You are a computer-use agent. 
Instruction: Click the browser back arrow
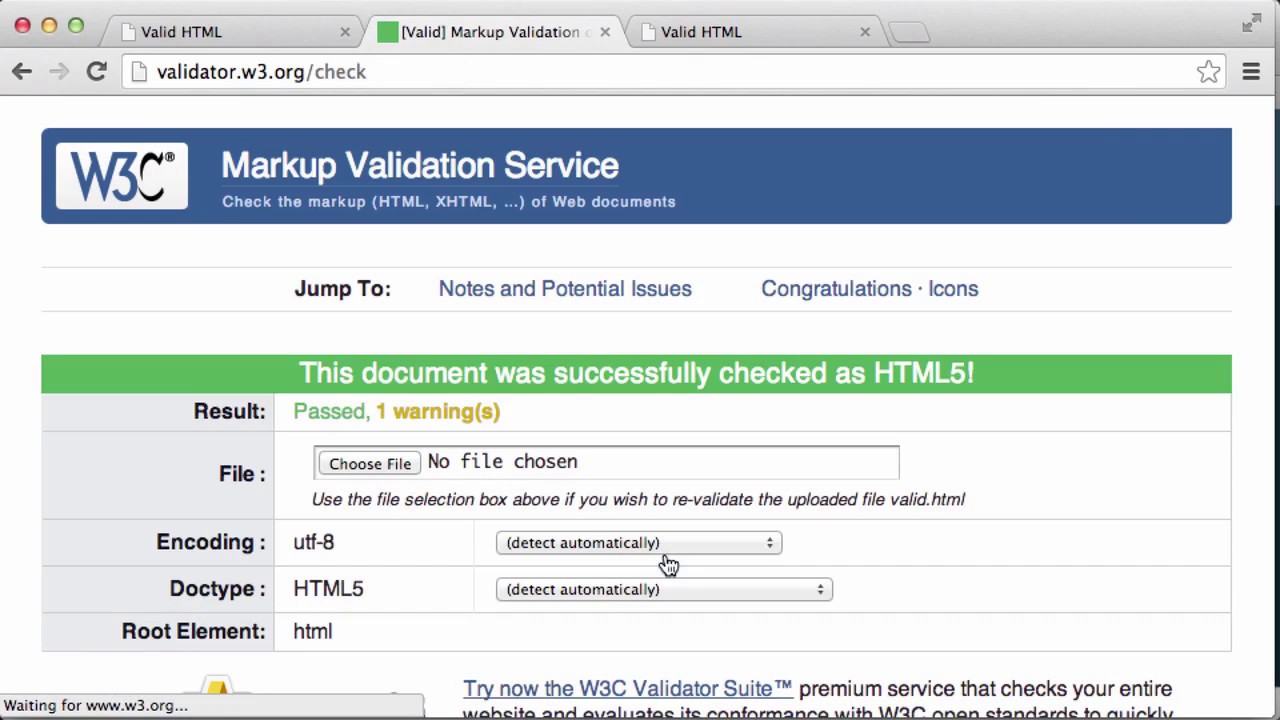22,71
